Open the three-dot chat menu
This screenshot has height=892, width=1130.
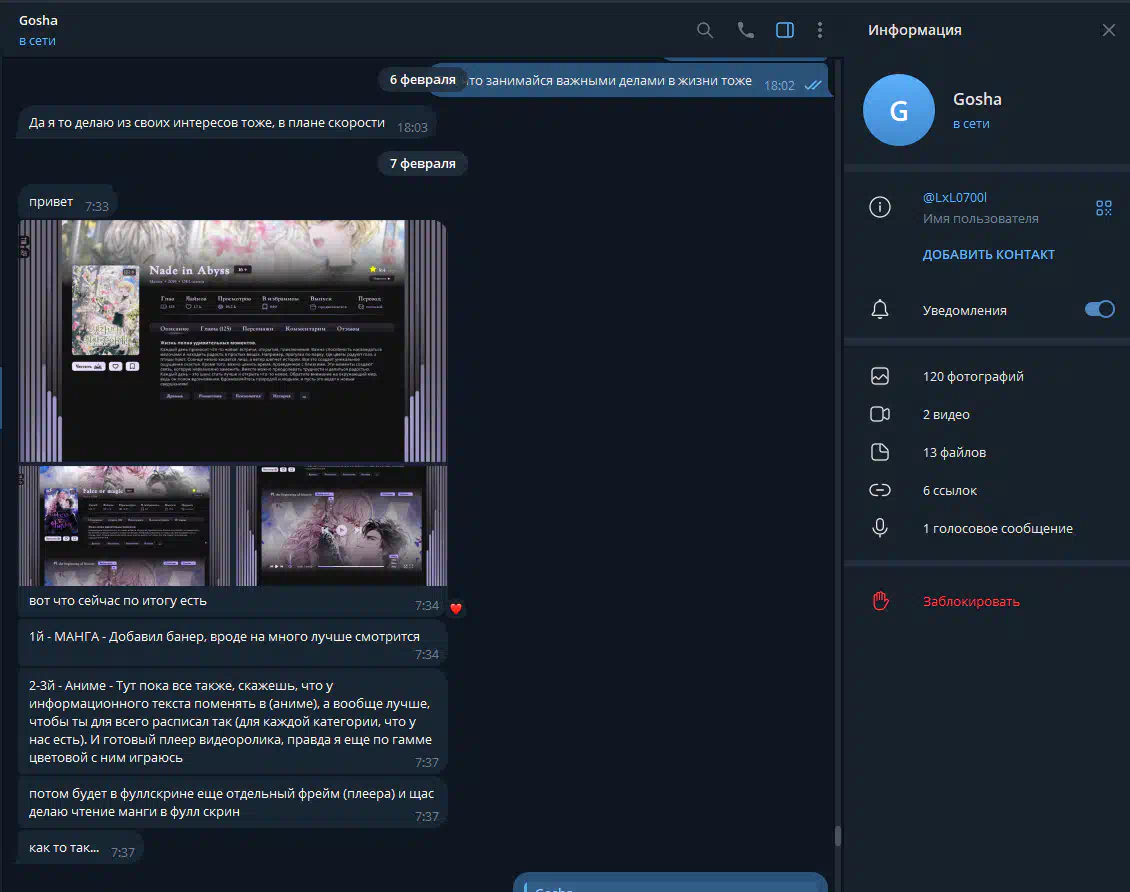click(819, 30)
